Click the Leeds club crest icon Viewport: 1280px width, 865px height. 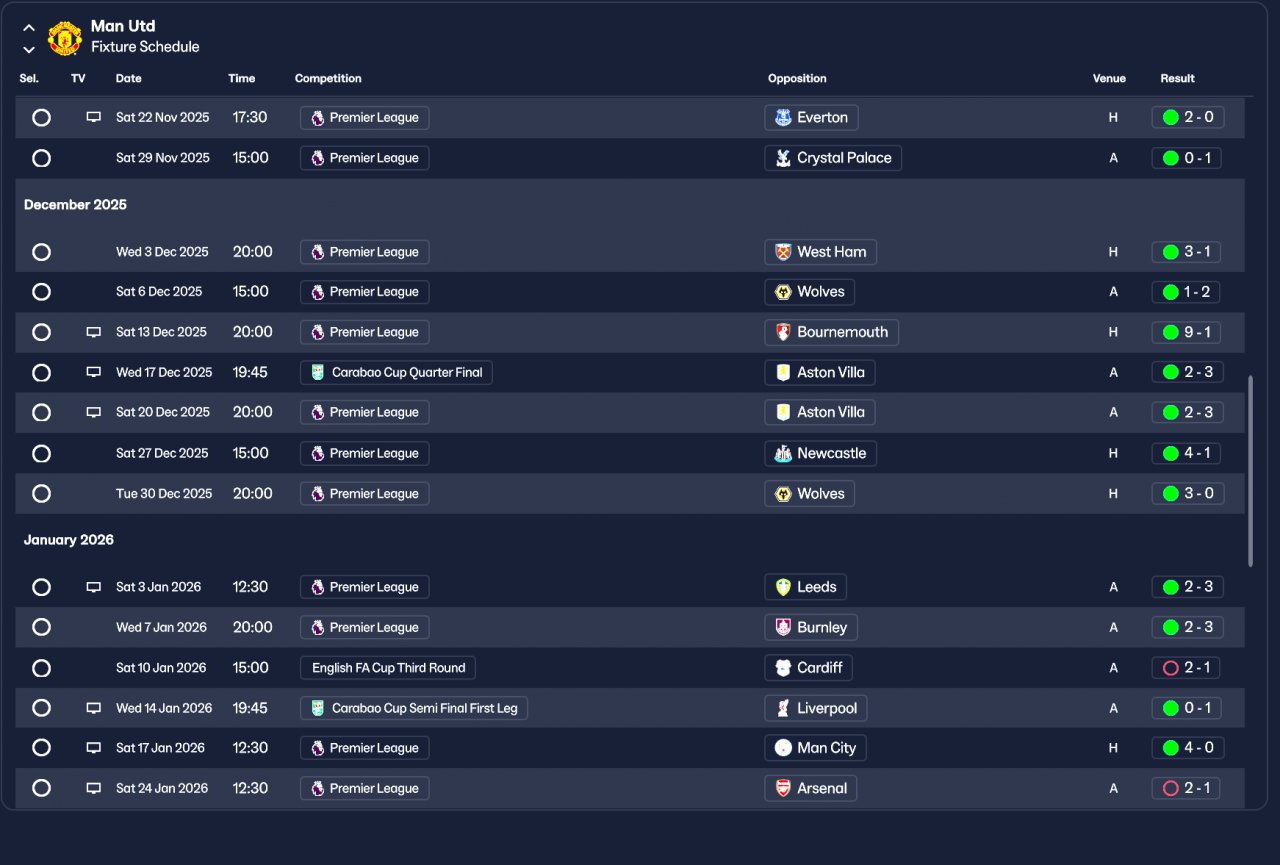click(783, 587)
